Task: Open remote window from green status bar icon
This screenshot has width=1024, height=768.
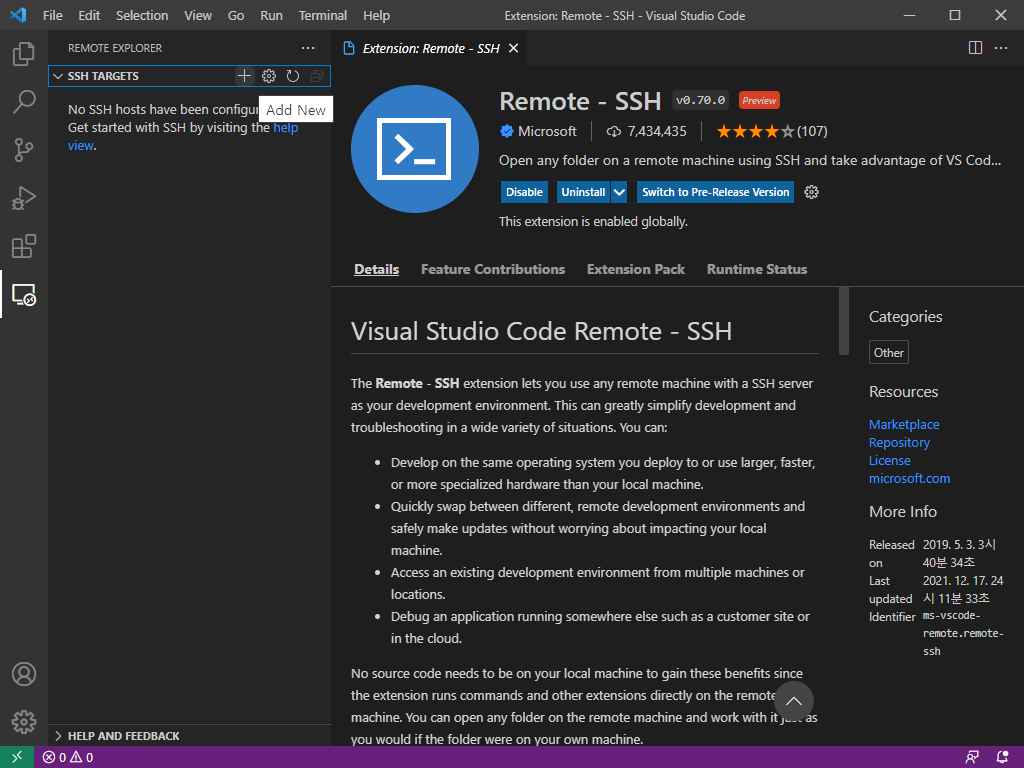Action: (x=16, y=757)
